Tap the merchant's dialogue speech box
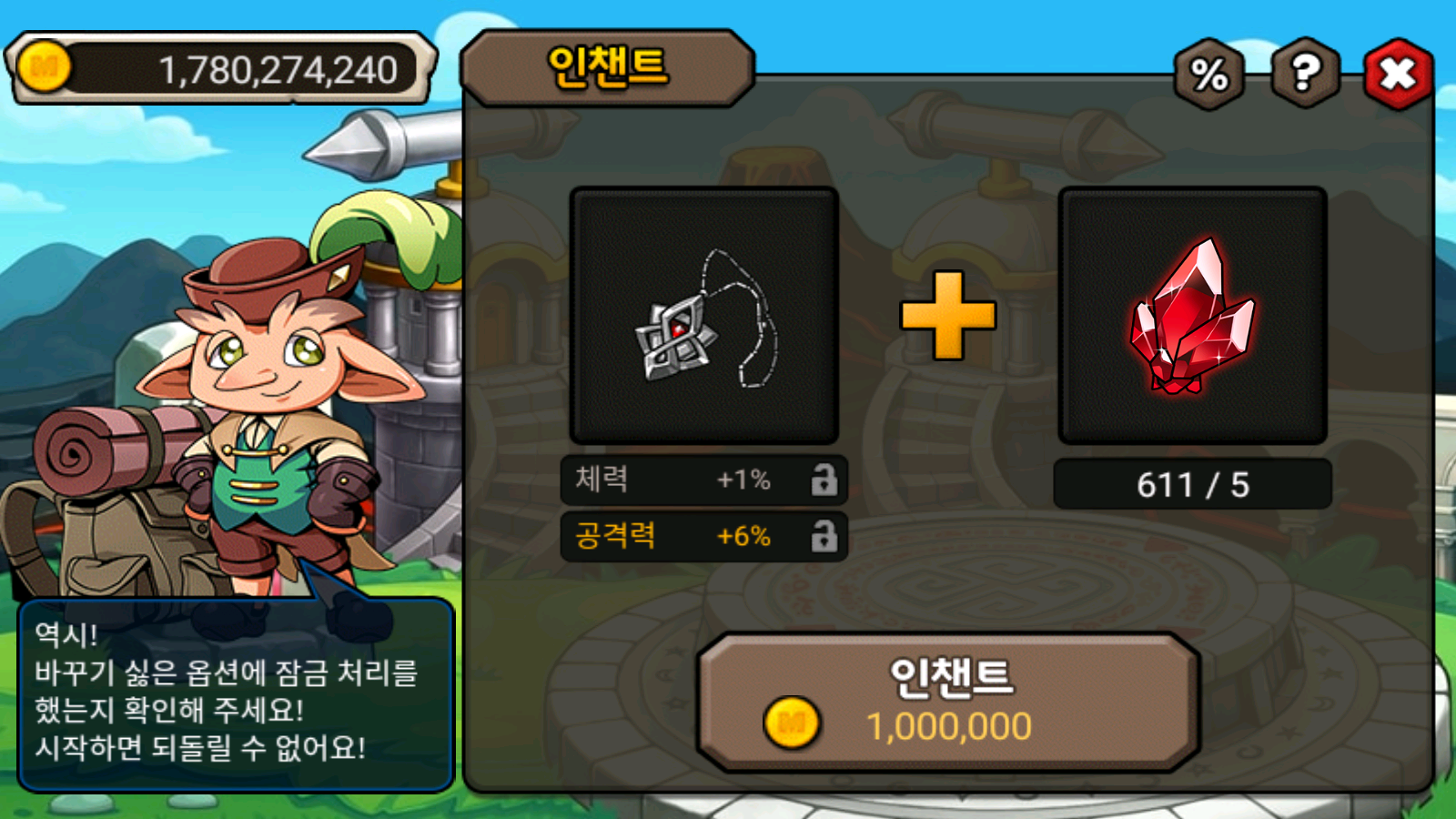1456x819 pixels. coord(236,695)
